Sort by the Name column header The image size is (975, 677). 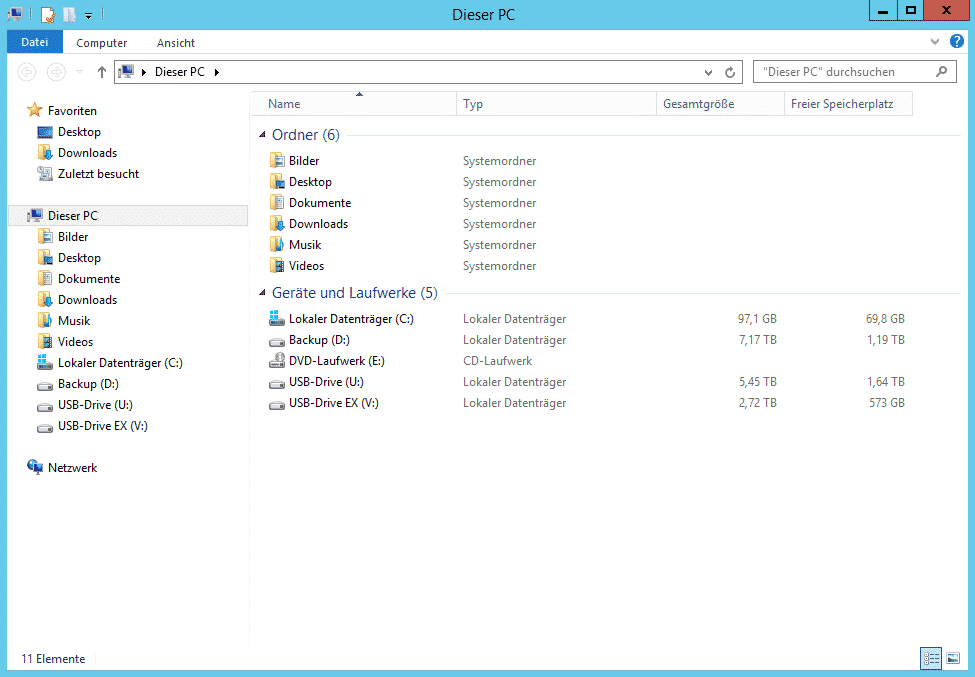click(354, 104)
